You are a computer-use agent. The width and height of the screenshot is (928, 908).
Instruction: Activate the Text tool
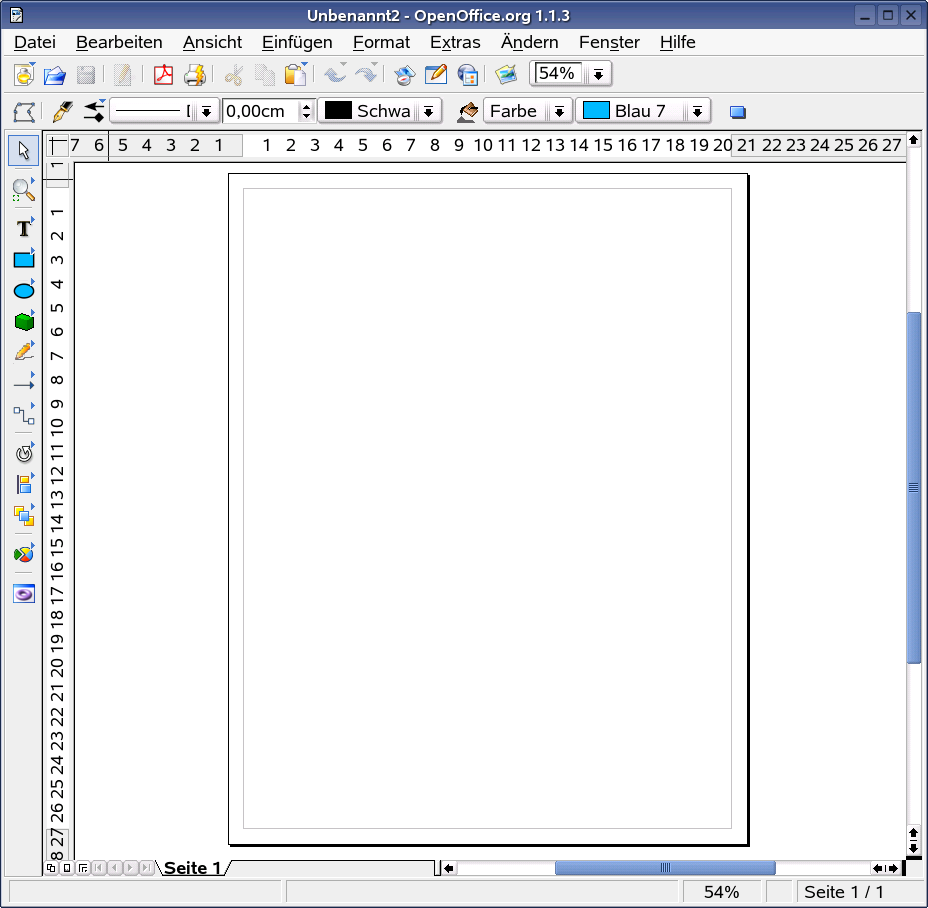click(22, 228)
